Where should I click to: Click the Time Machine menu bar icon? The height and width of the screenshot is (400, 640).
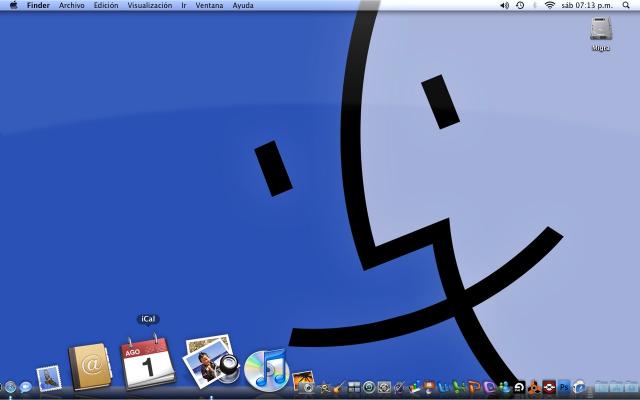pyautogui.click(x=520, y=5)
